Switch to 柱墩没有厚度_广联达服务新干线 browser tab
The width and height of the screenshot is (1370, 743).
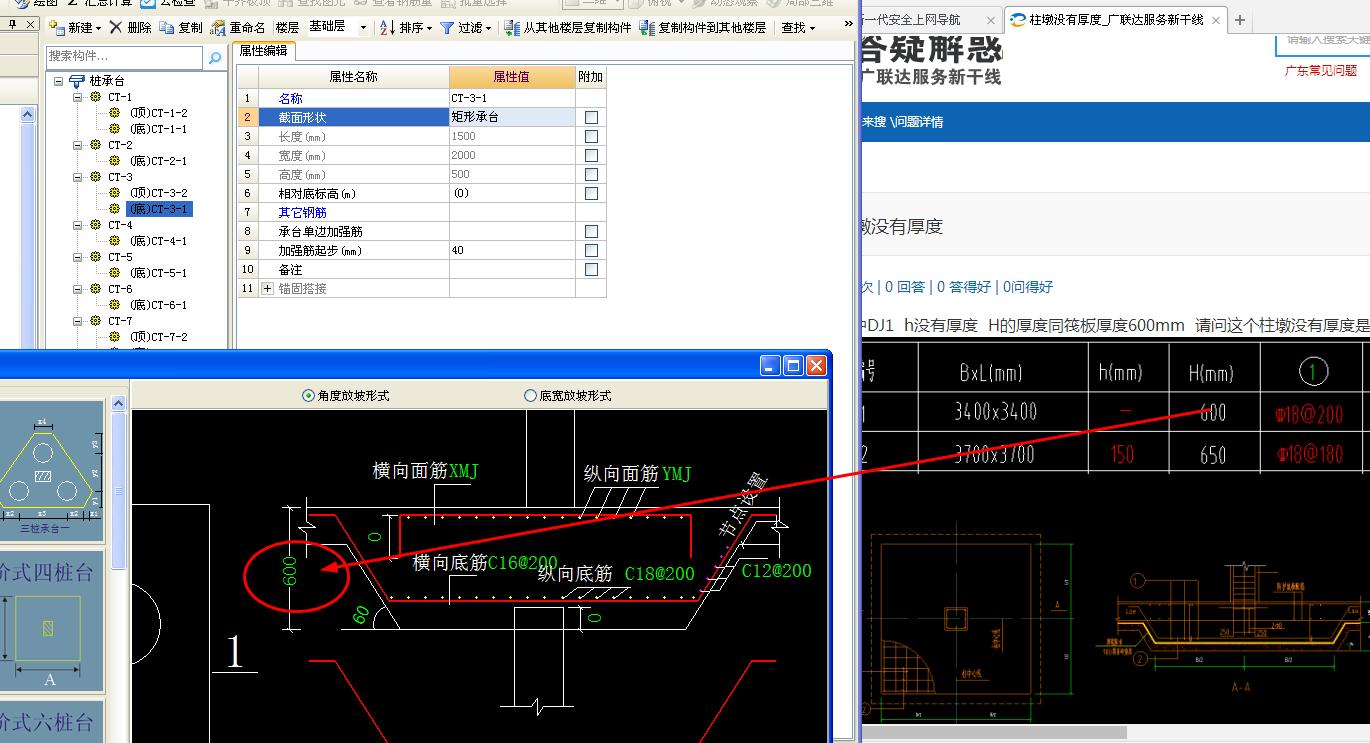click(1116, 20)
